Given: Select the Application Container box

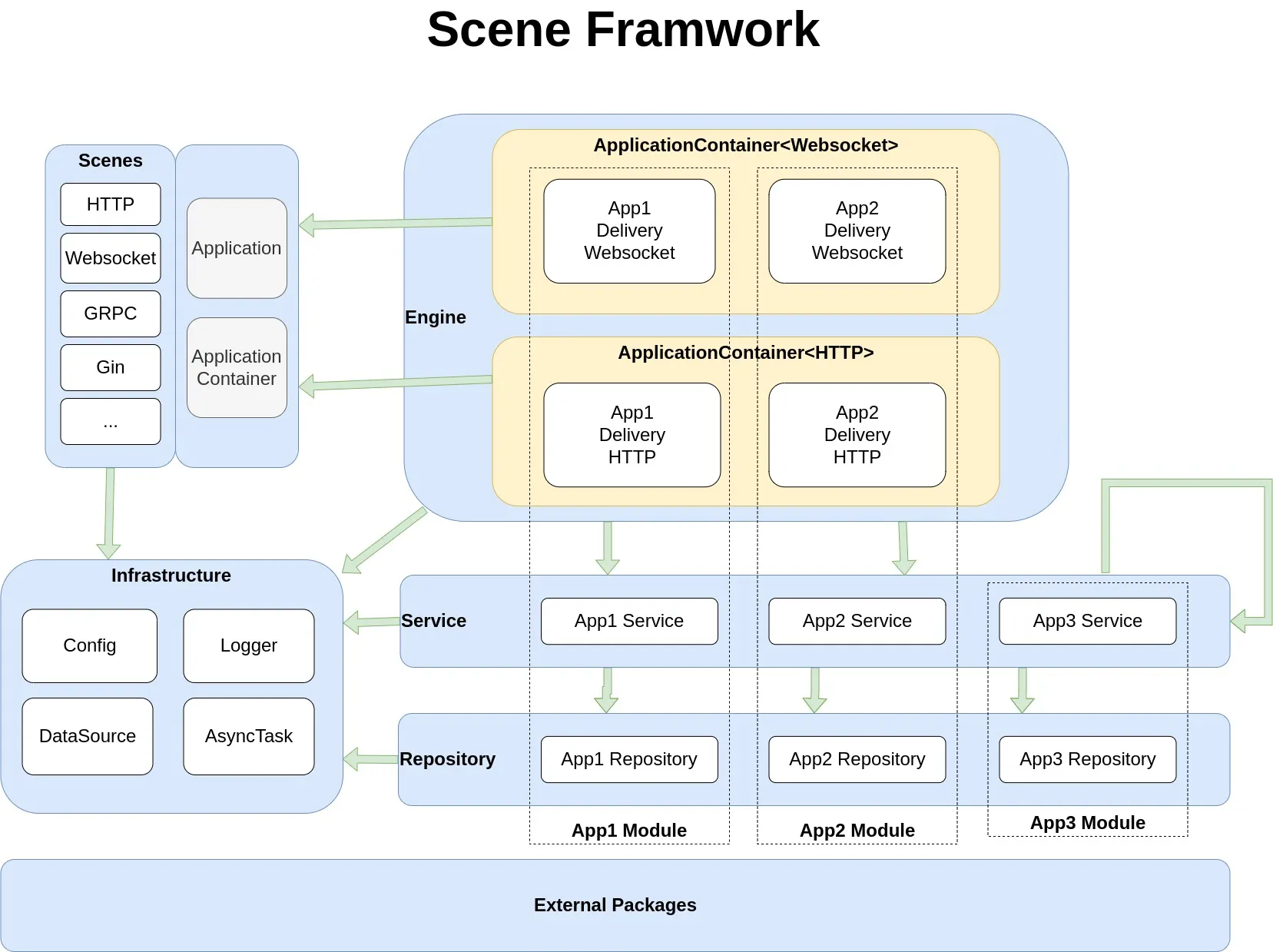Looking at the screenshot, I should [237, 367].
